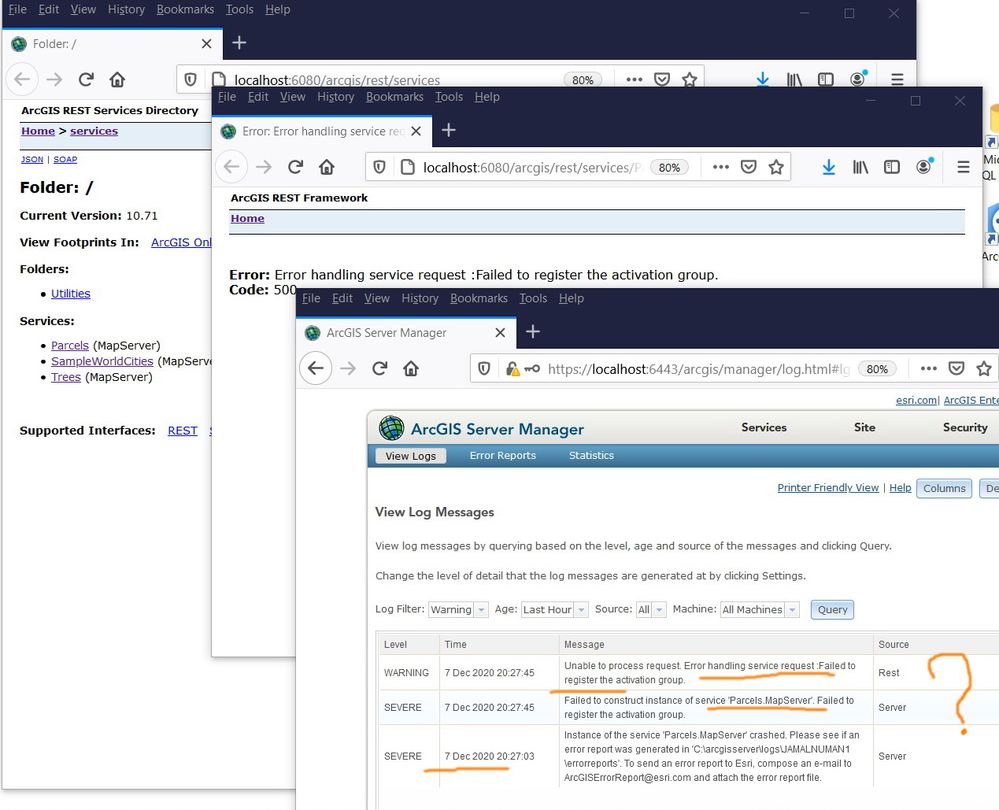Open Trees MapServer service link
Viewport: 999px width, 810px height.
point(66,377)
